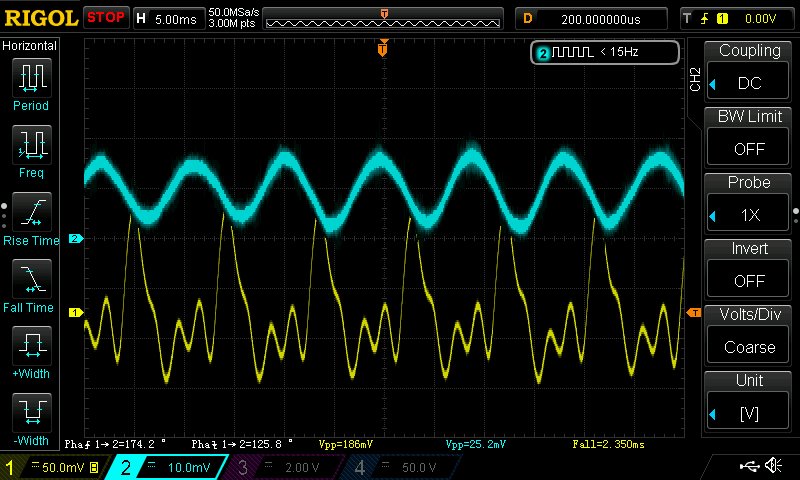Select the -Width measurement icon

point(31,418)
